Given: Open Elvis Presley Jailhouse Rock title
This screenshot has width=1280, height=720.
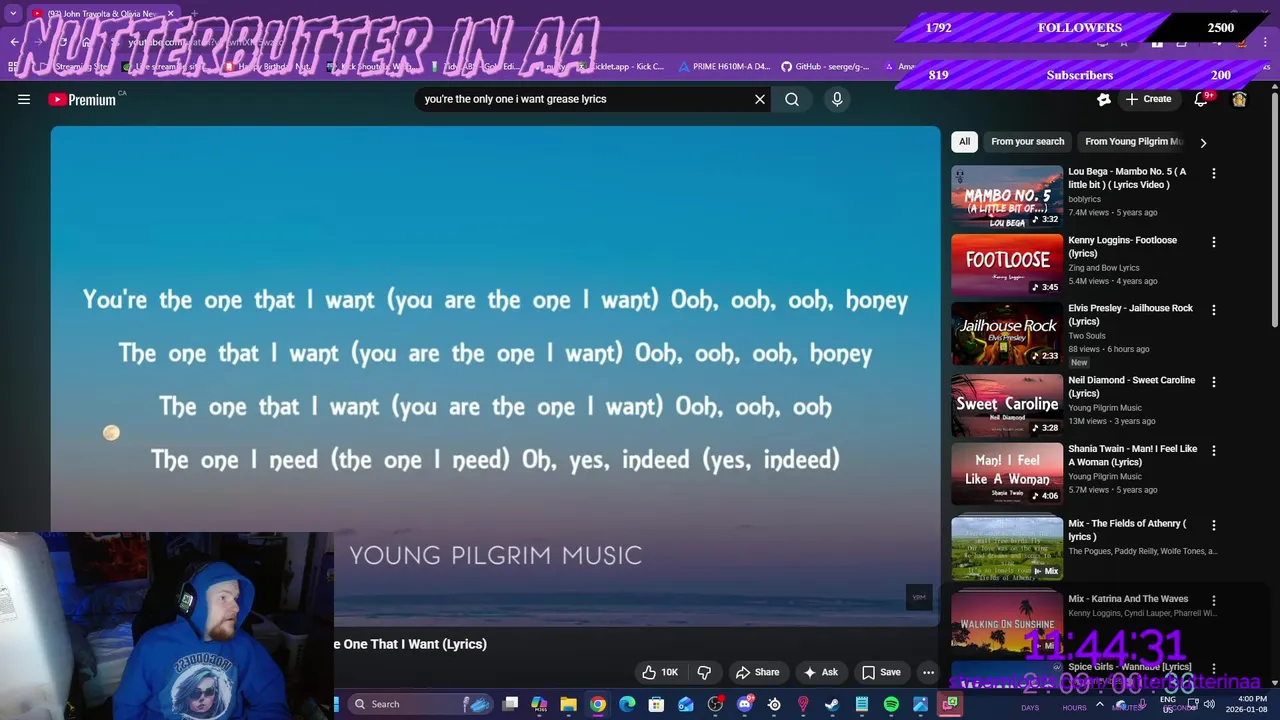Looking at the screenshot, I should (1131, 315).
